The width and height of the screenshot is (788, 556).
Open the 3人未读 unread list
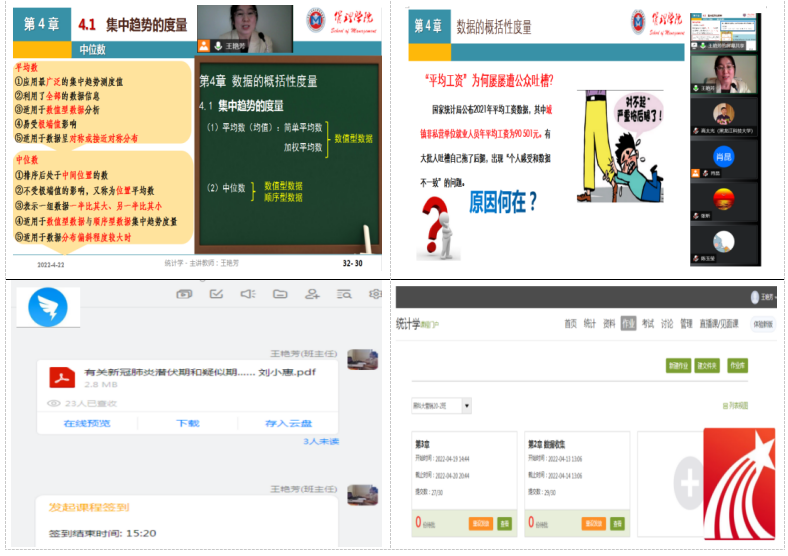tap(321, 441)
